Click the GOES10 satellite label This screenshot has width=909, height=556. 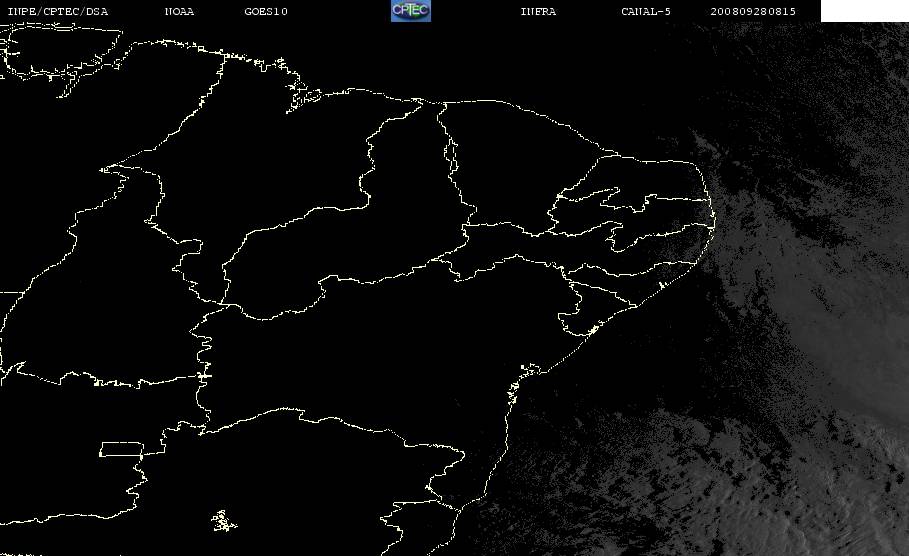[266, 12]
